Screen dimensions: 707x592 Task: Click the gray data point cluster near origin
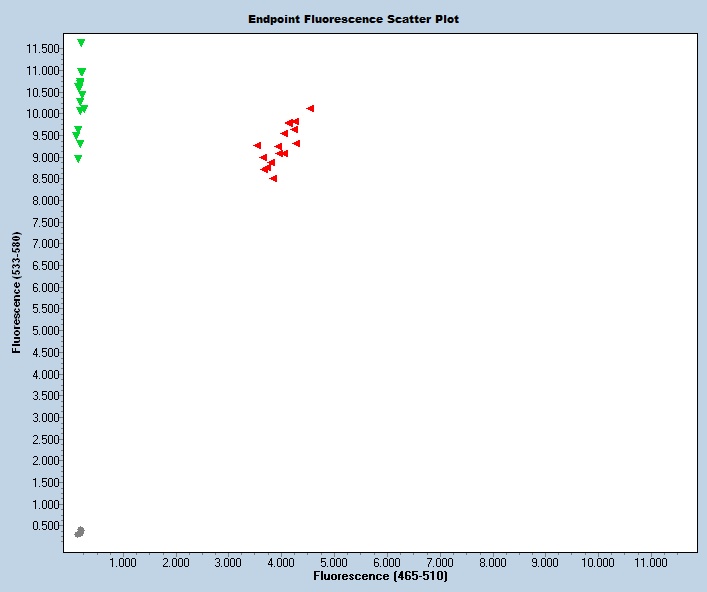pos(80,532)
